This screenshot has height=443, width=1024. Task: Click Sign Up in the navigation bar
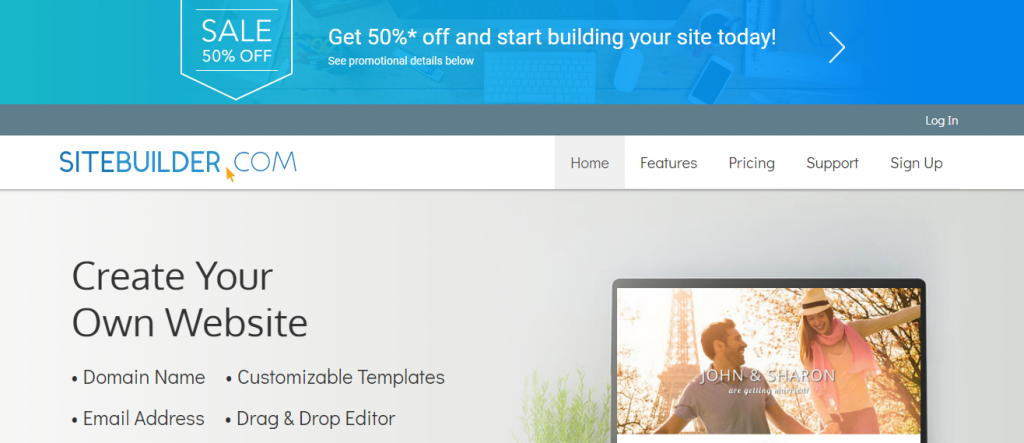click(x=916, y=163)
